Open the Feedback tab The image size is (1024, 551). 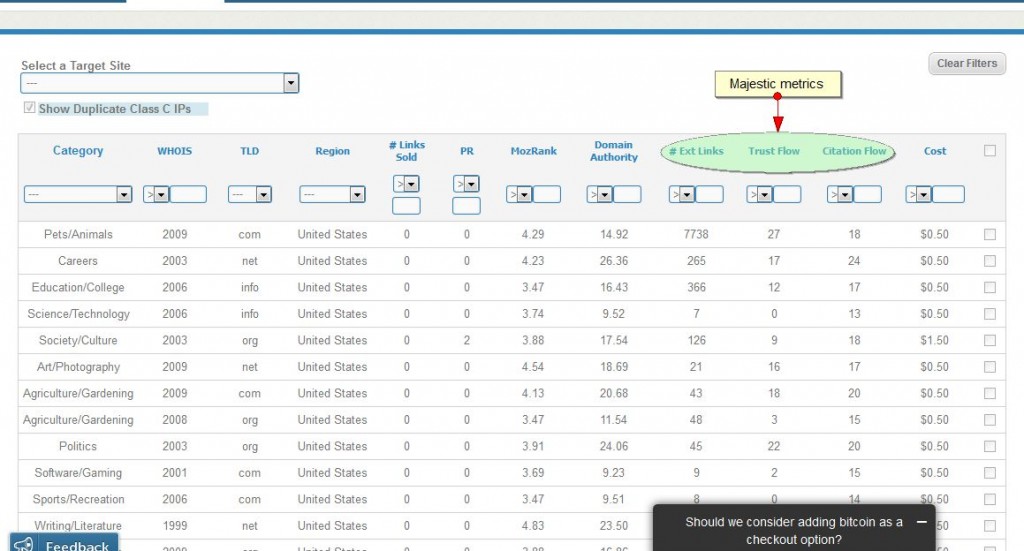click(x=64, y=543)
